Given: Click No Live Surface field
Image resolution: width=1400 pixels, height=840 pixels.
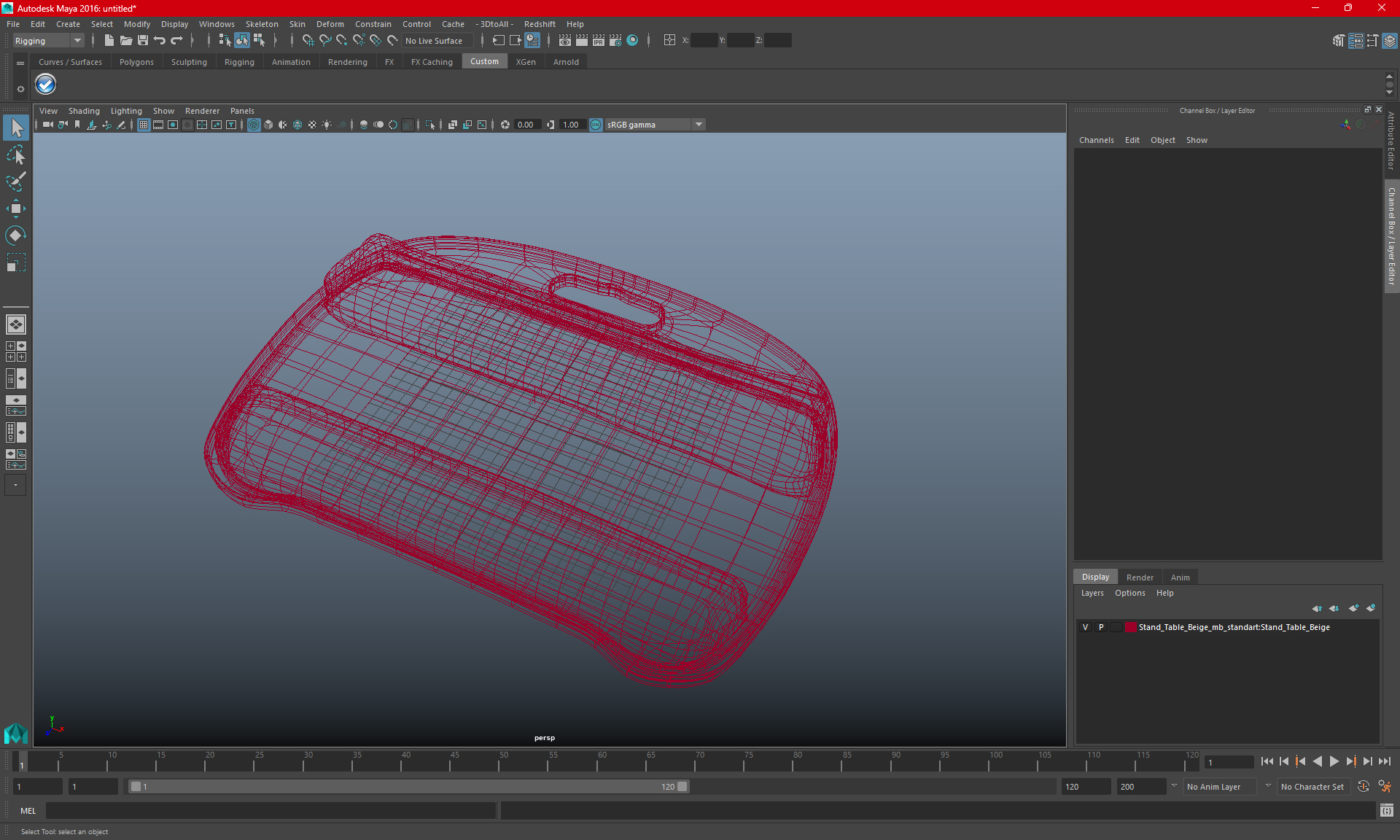Looking at the screenshot, I should pyautogui.click(x=437, y=41).
